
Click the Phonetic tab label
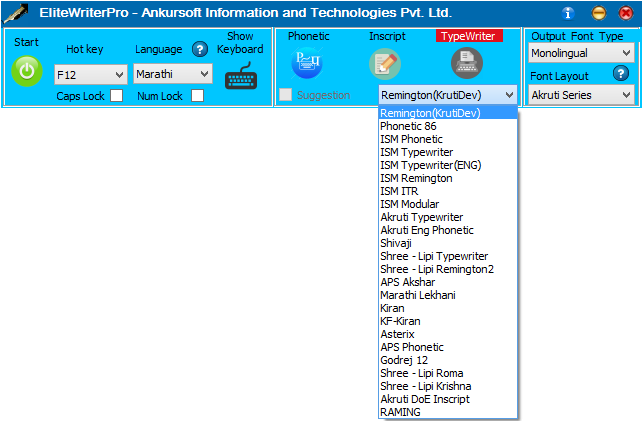[308, 36]
